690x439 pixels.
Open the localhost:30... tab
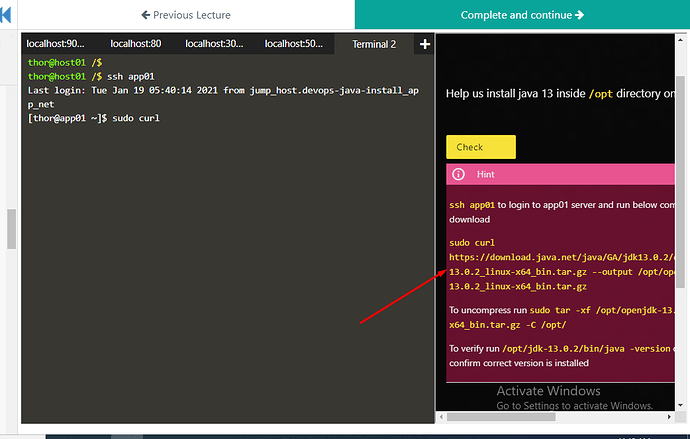(214, 44)
